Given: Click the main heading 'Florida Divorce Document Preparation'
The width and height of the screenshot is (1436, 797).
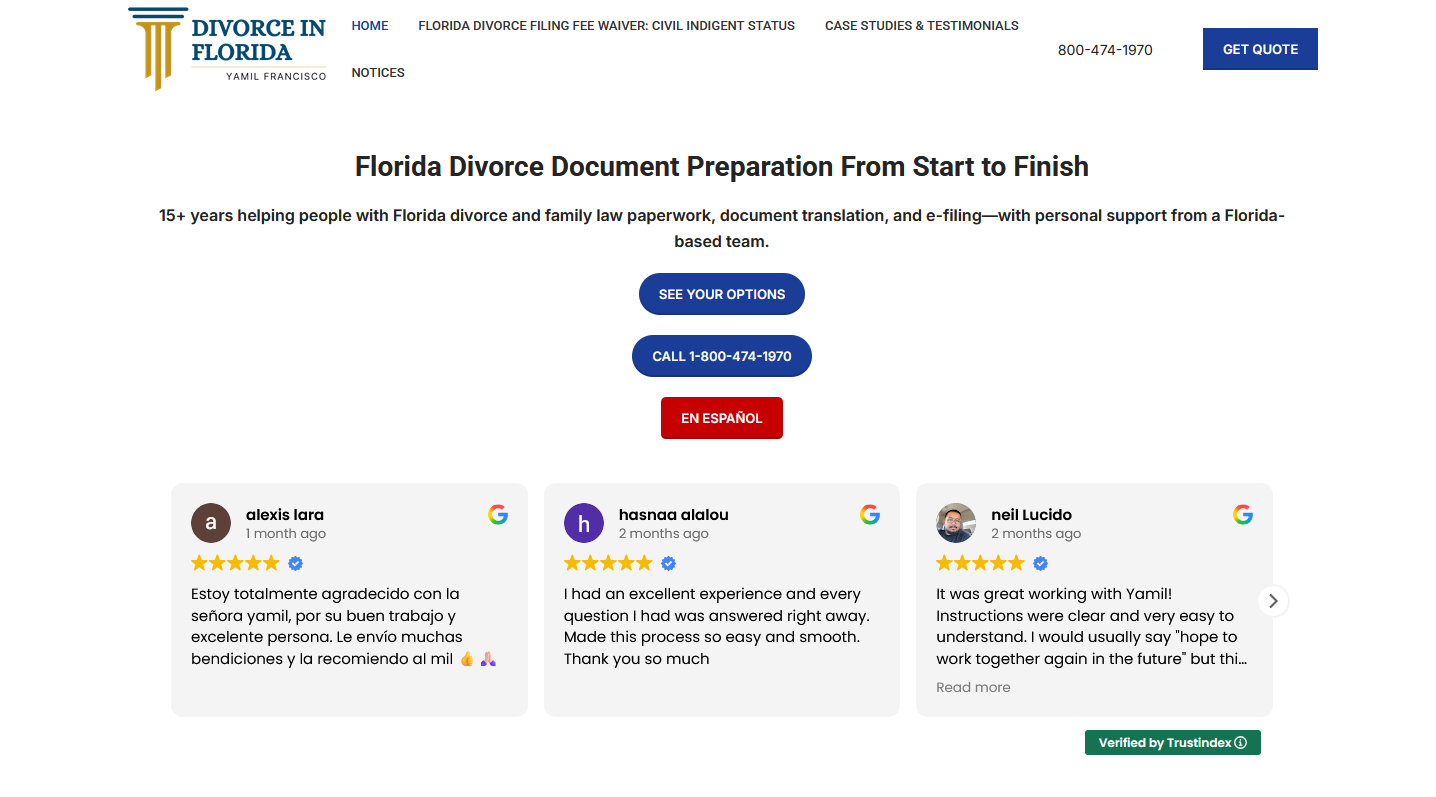Looking at the screenshot, I should (722, 166).
